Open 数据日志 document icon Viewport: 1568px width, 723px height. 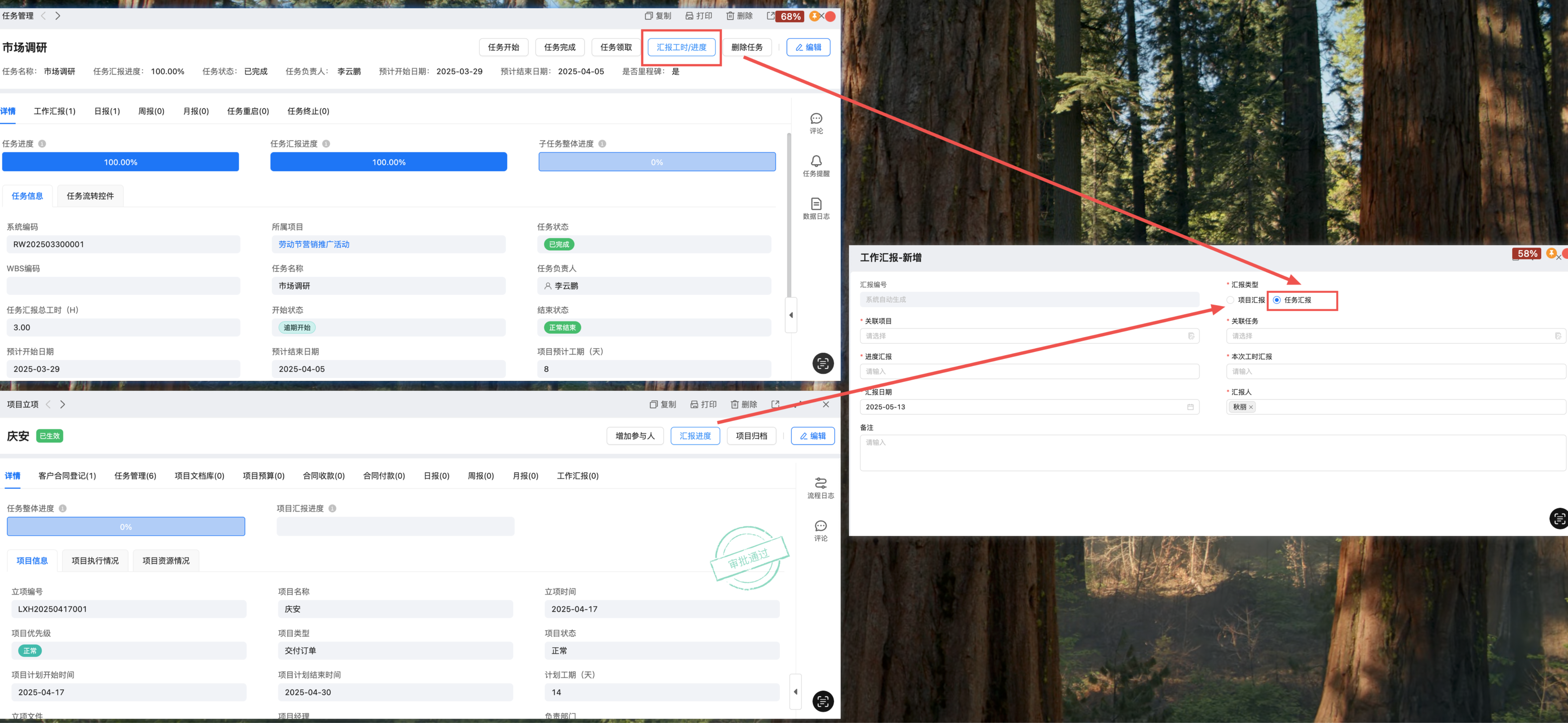point(816,203)
